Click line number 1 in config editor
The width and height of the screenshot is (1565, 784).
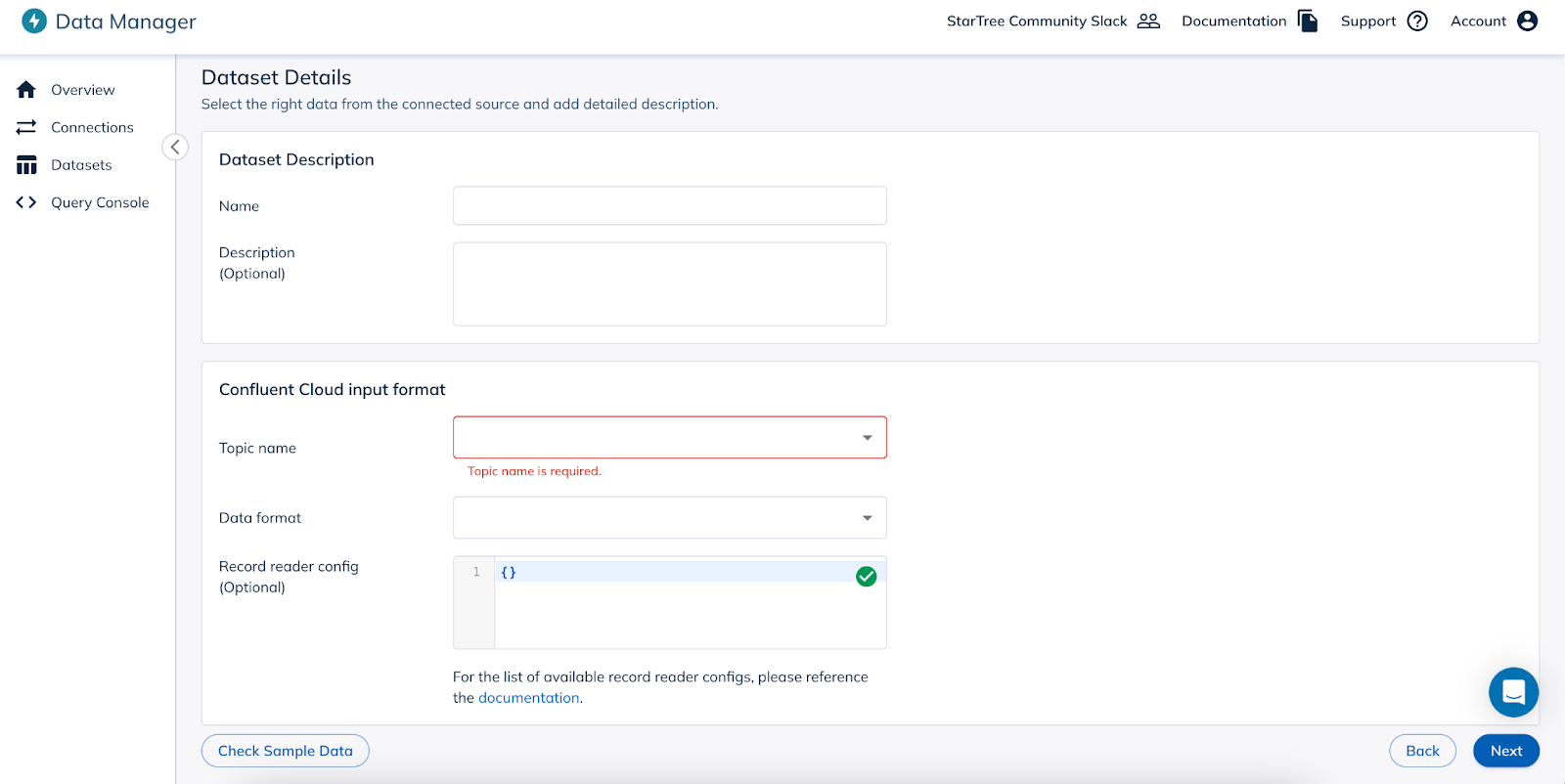pyautogui.click(x=476, y=572)
